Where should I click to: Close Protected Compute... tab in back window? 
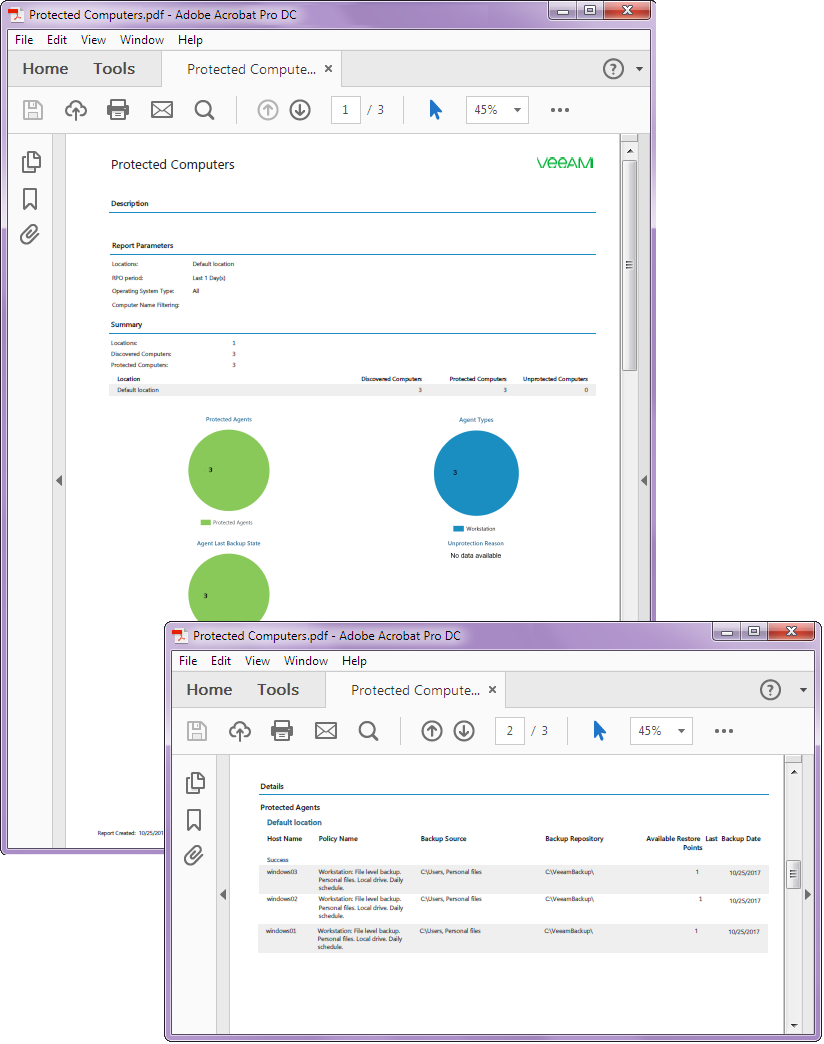pyautogui.click(x=328, y=69)
